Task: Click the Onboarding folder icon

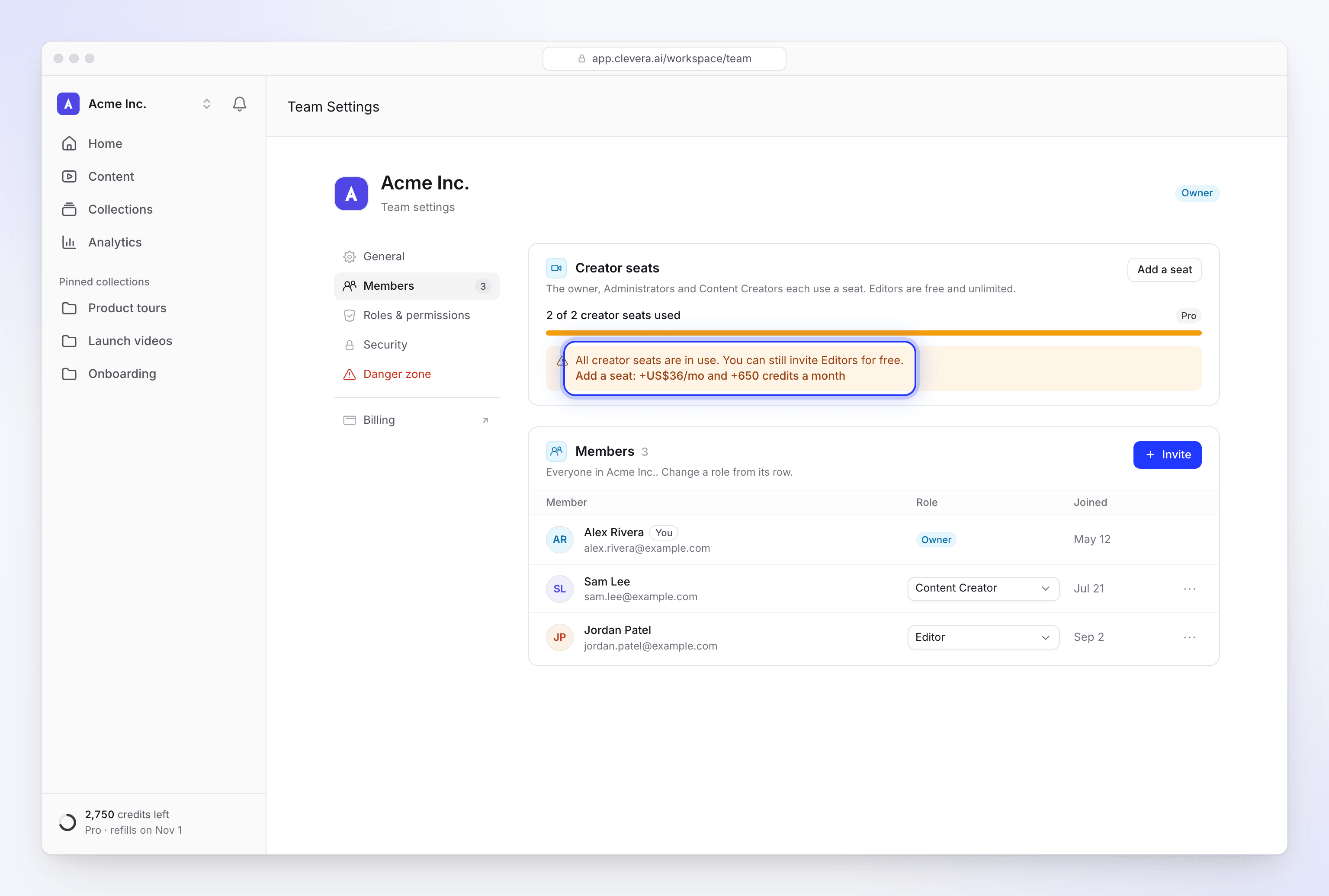Action: pyautogui.click(x=69, y=374)
